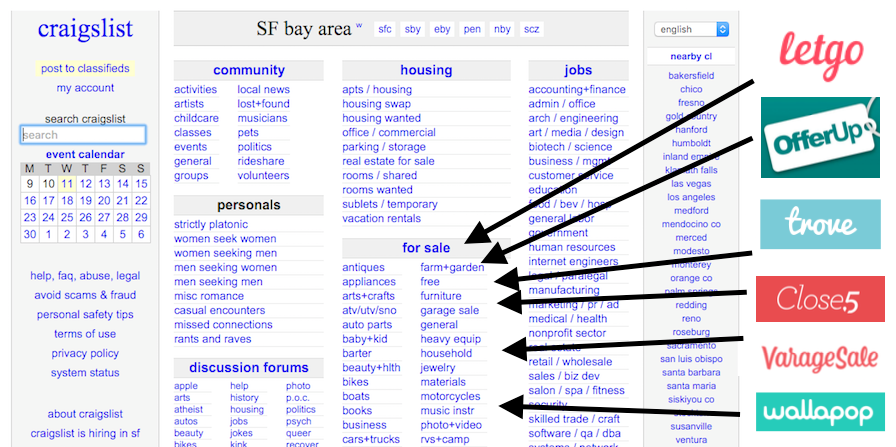Open personal safety tips

pos(85,314)
